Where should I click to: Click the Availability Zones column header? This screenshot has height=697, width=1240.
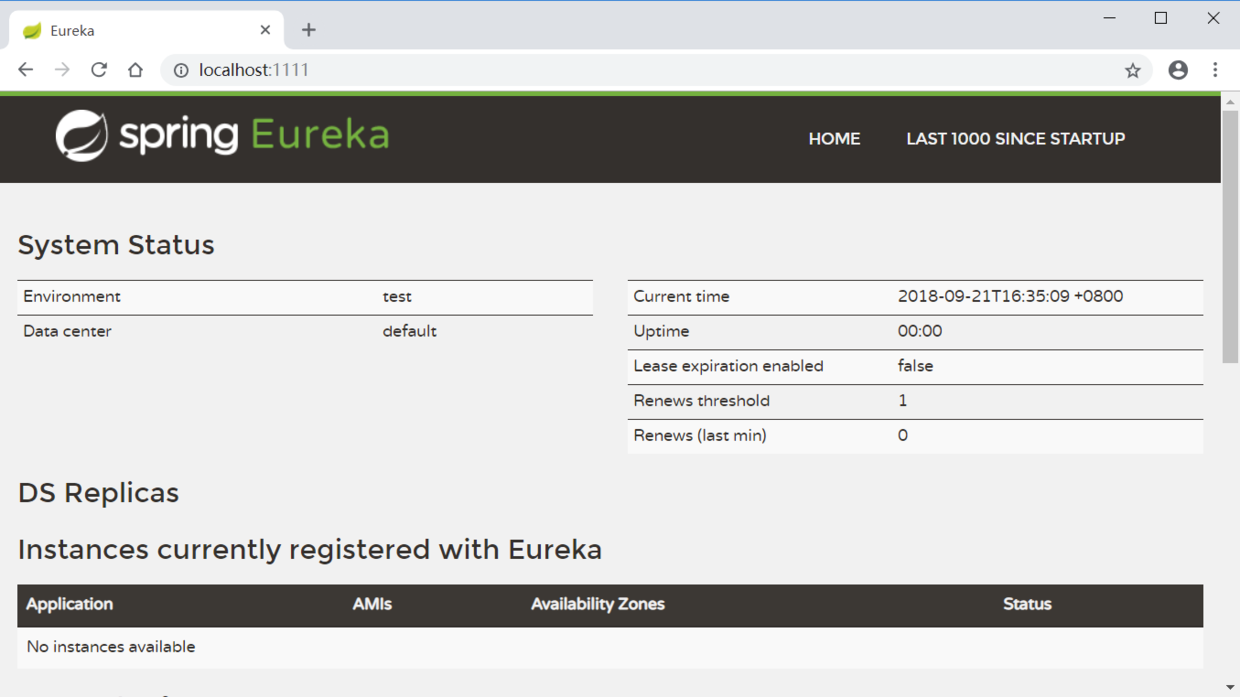(597, 604)
